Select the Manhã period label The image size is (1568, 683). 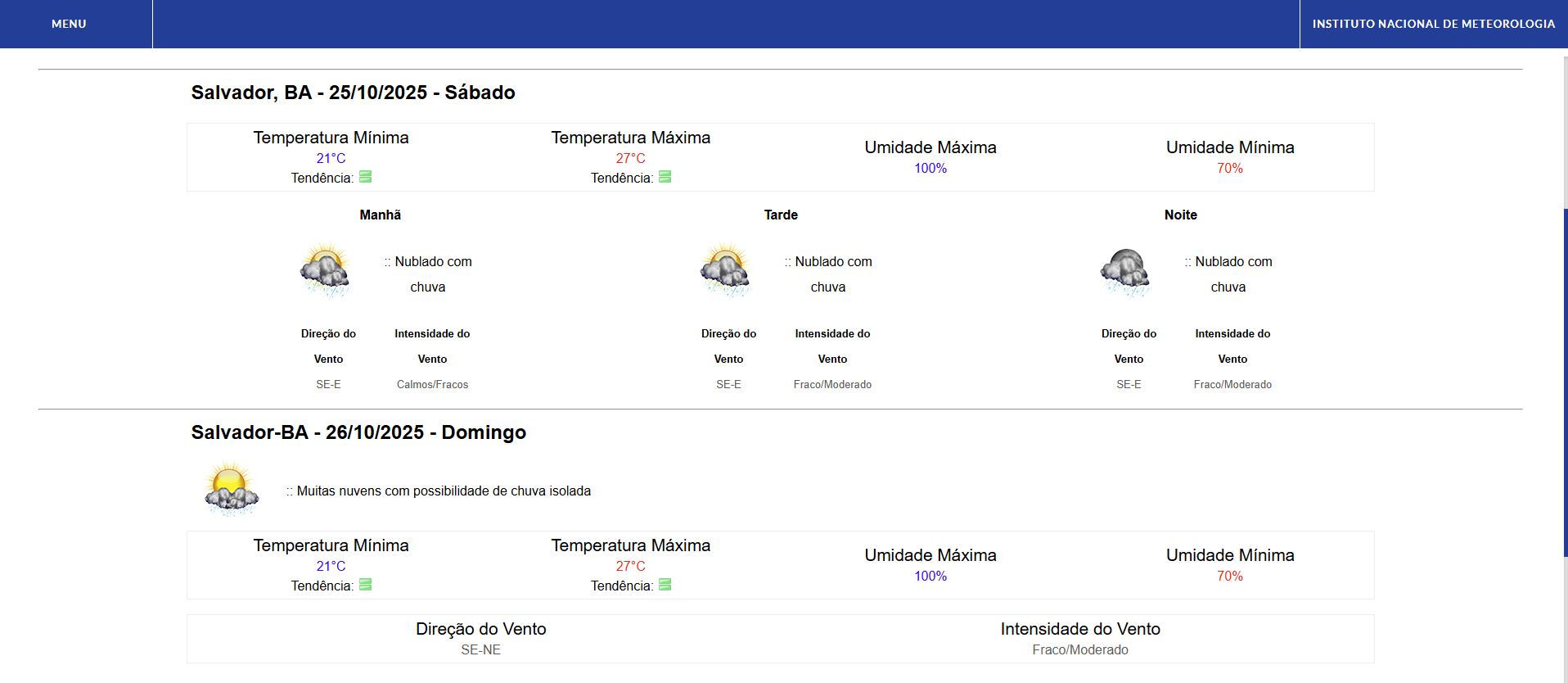380,215
